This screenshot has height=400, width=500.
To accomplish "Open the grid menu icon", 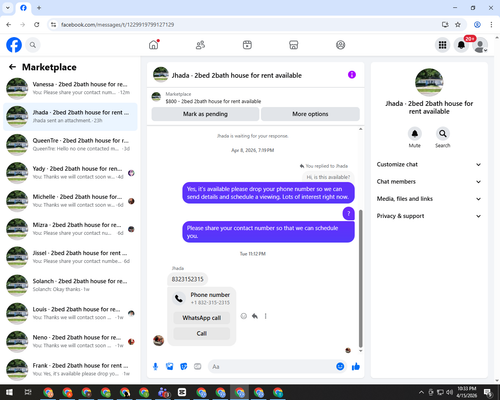I will (442, 45).
